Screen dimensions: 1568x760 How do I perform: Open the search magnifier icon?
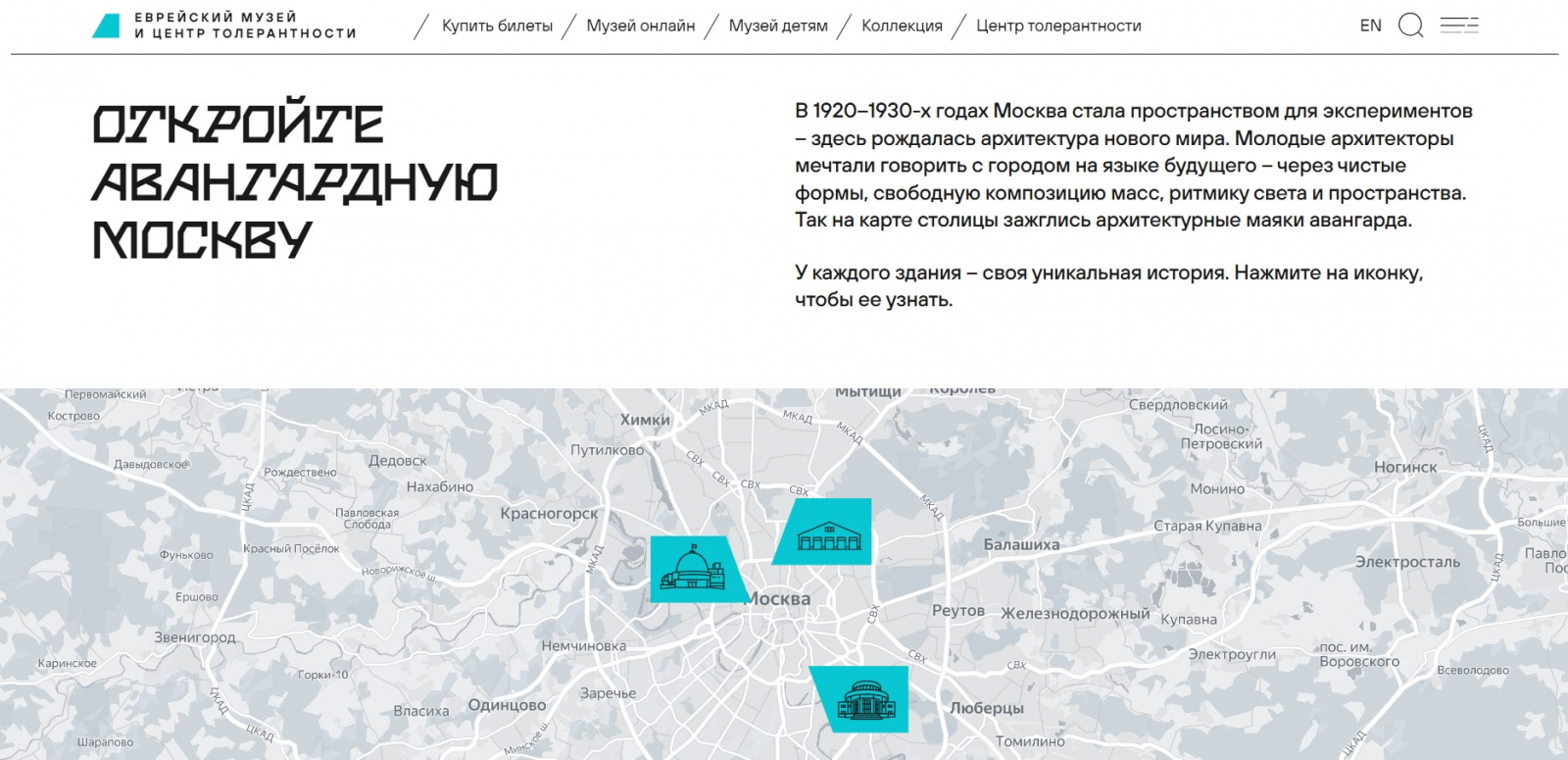(x=1410, y=25)
